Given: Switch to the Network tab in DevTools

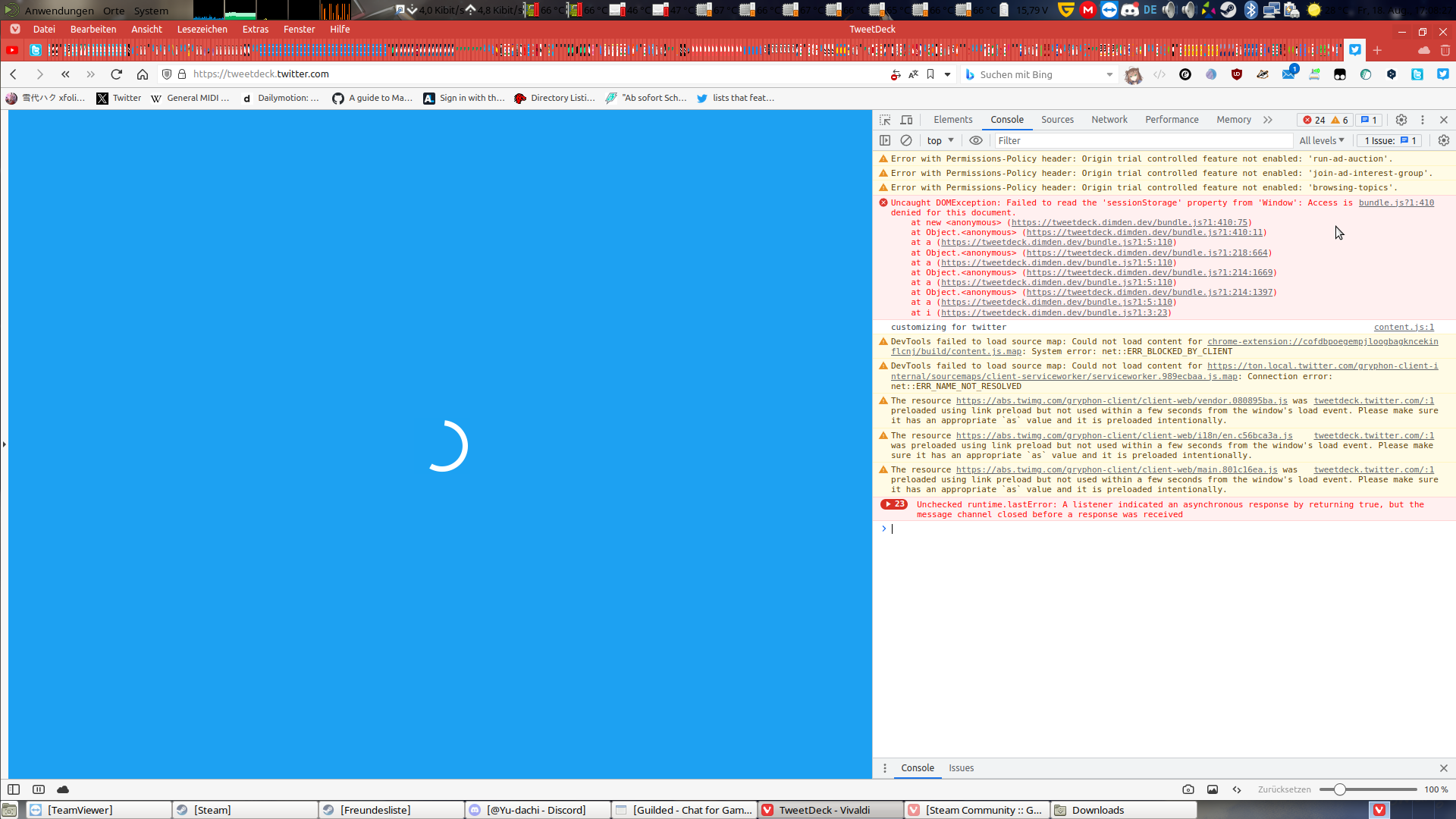Looking at the screenshot, I should click(x=1109, y=119).
